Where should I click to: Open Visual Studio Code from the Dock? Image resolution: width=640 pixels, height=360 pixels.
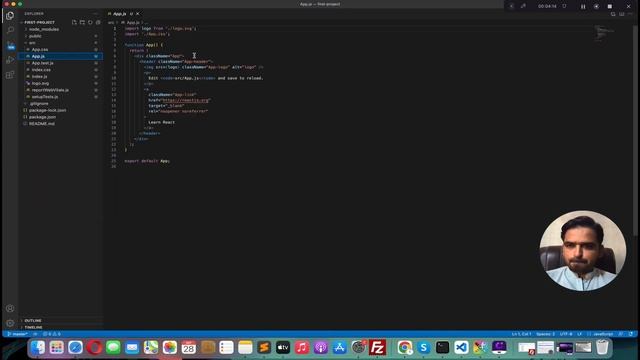pyautogui.click(x=461, y=347)
